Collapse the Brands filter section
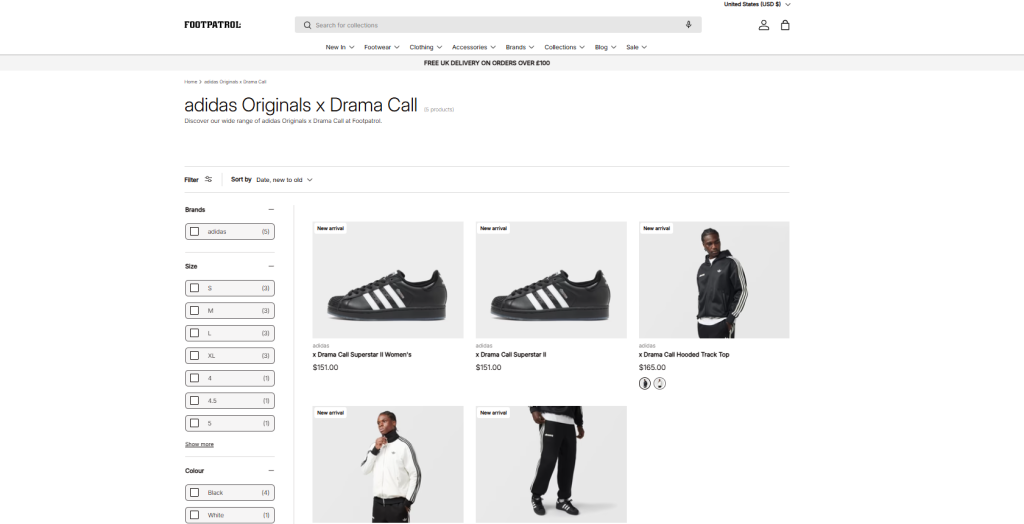 click(271, 210)
